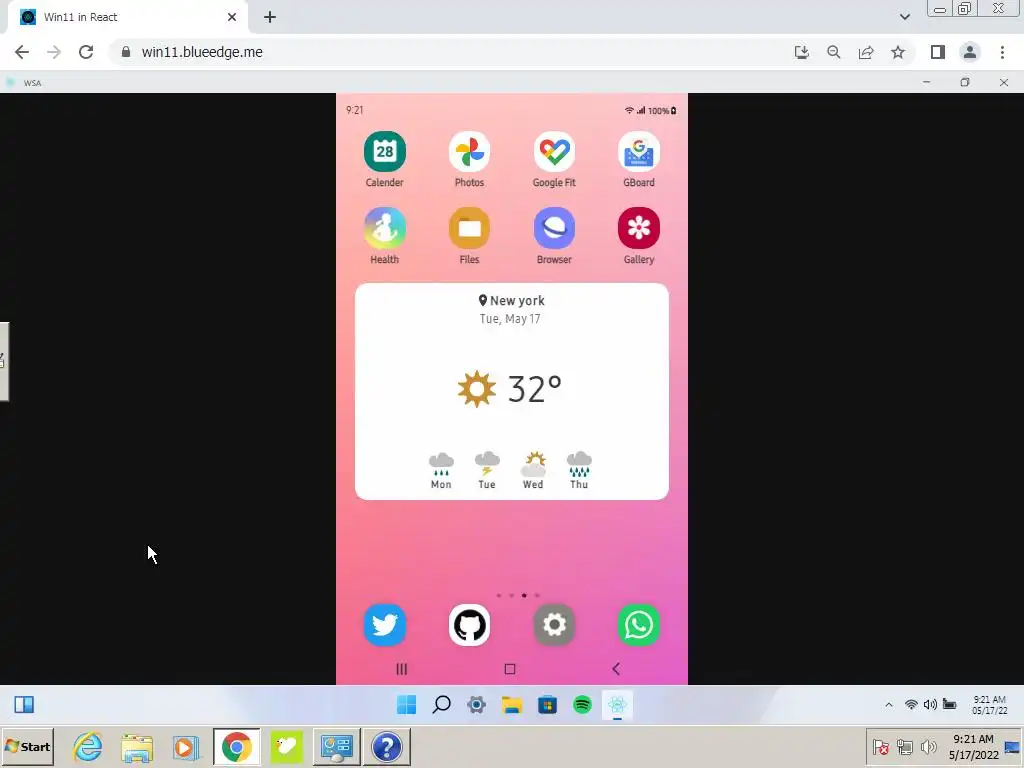
Task: Open the GBoard app icon
Action: click(638, 152)
